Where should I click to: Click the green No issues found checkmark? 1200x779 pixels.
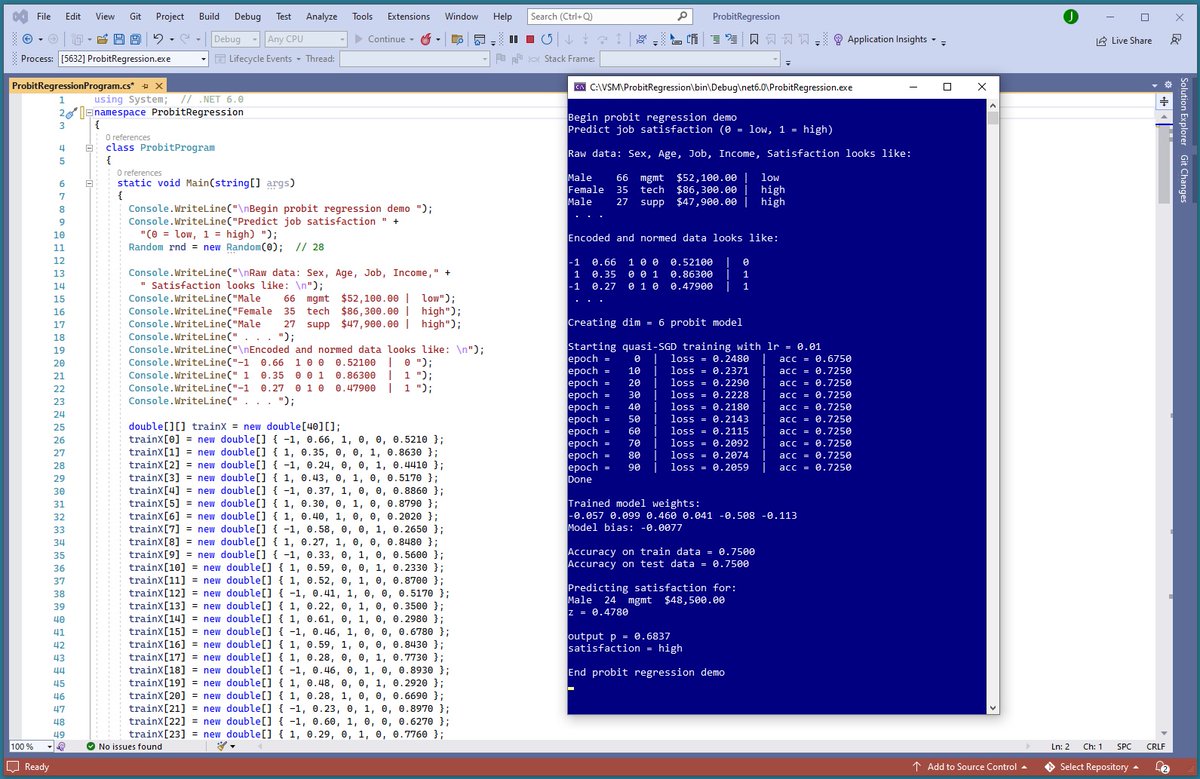click(91, 746)
